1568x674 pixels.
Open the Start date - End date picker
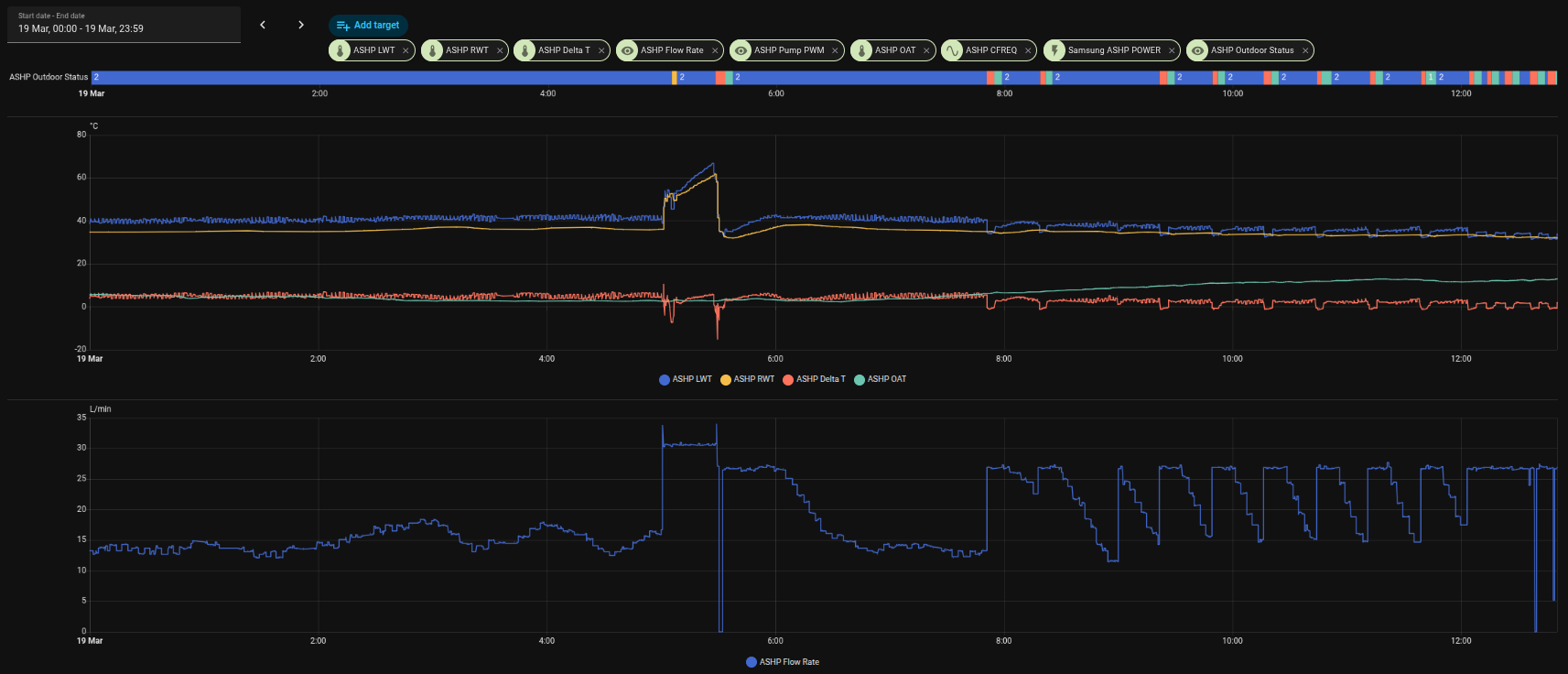click(x=124, y=24)
